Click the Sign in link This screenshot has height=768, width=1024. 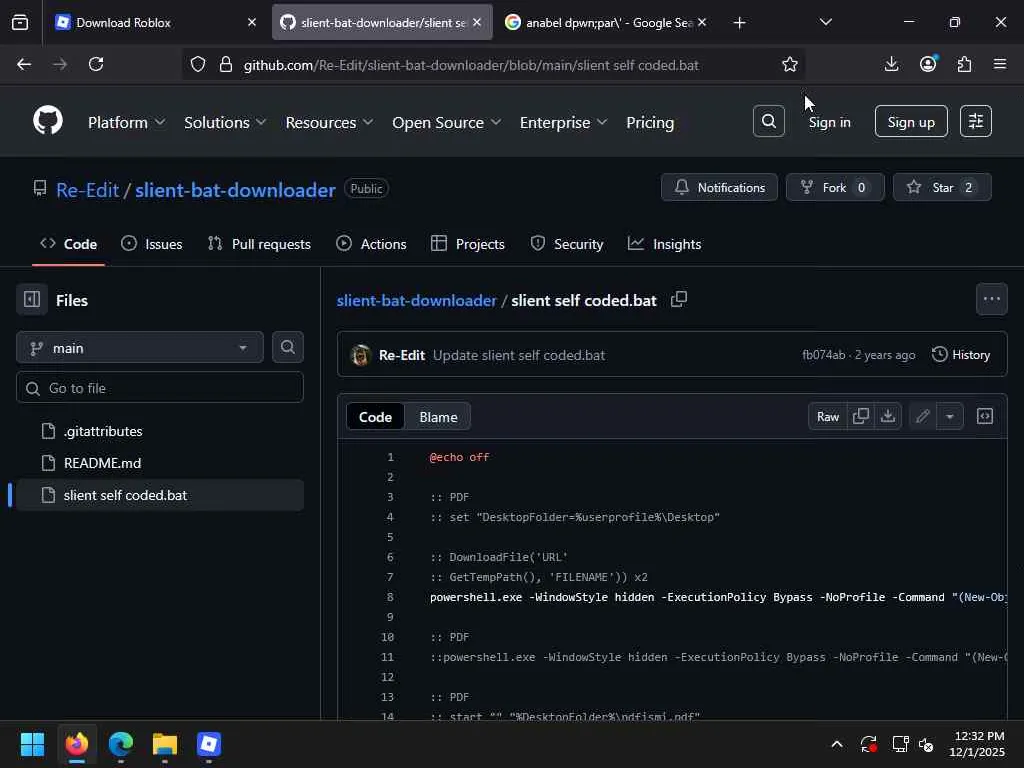point(829,122)
